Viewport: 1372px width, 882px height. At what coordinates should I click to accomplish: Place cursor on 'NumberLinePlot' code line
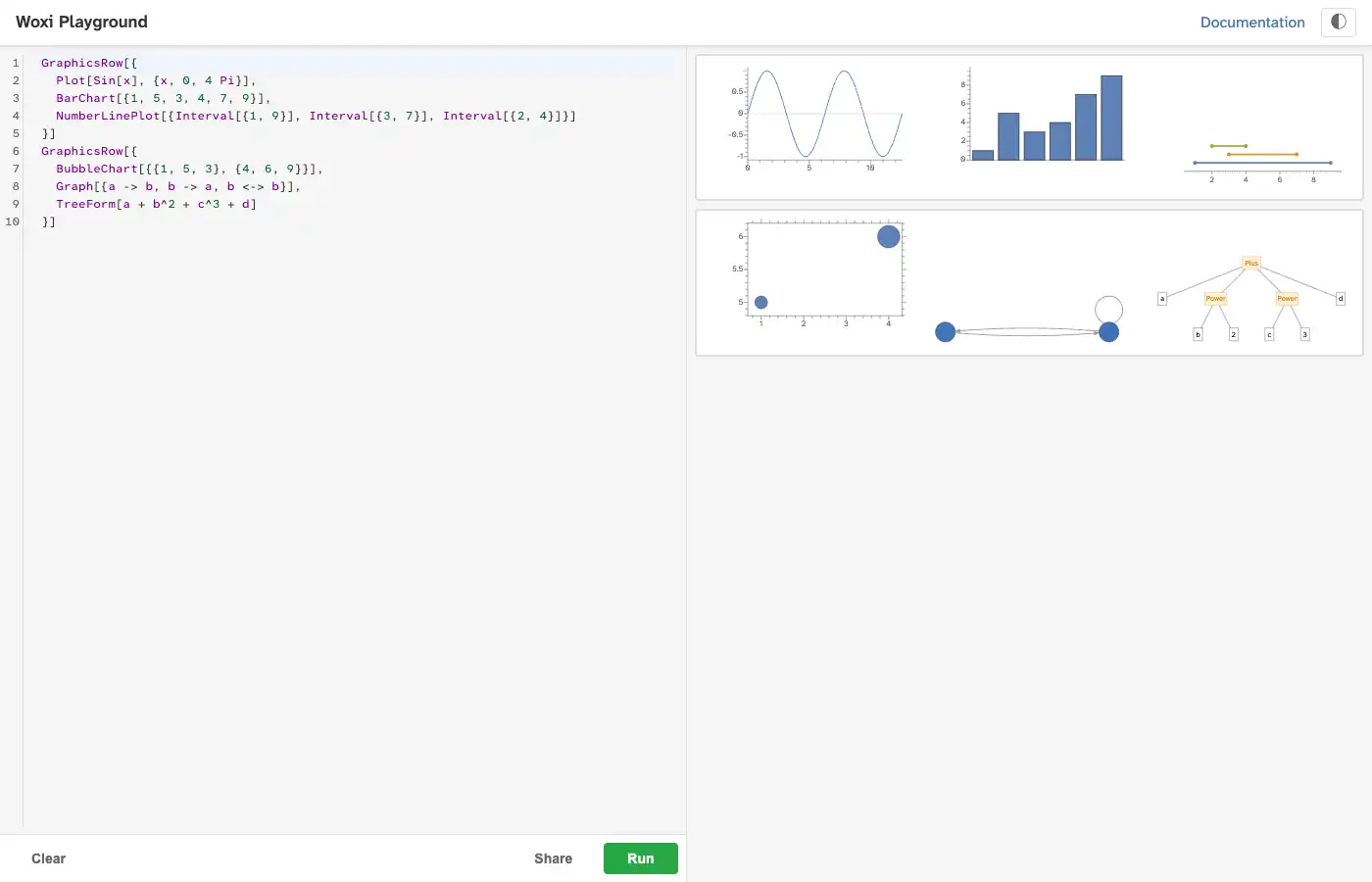click(x=316, y=116)
